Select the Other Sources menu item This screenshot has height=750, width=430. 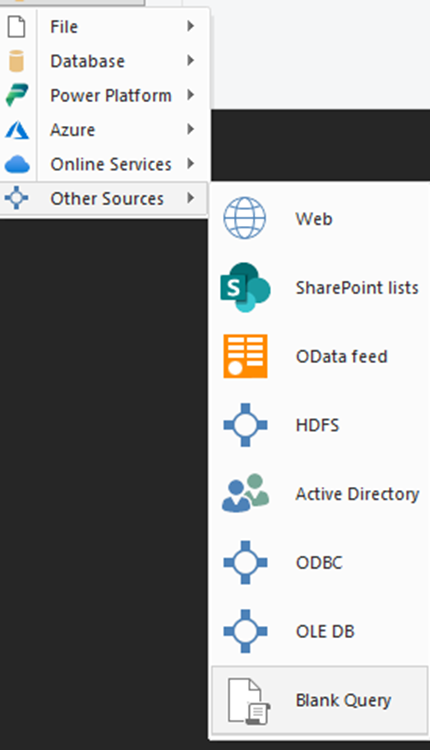104,199
